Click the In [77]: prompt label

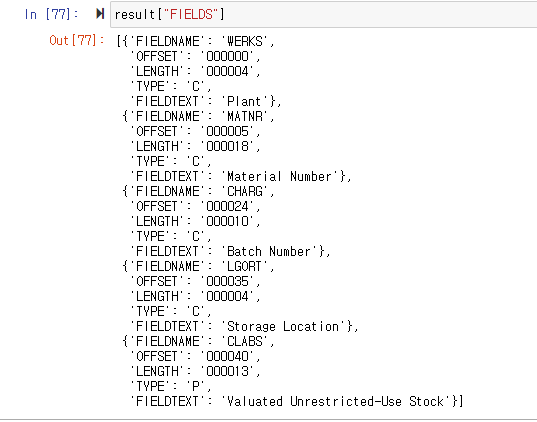click(x=51, y=14)
